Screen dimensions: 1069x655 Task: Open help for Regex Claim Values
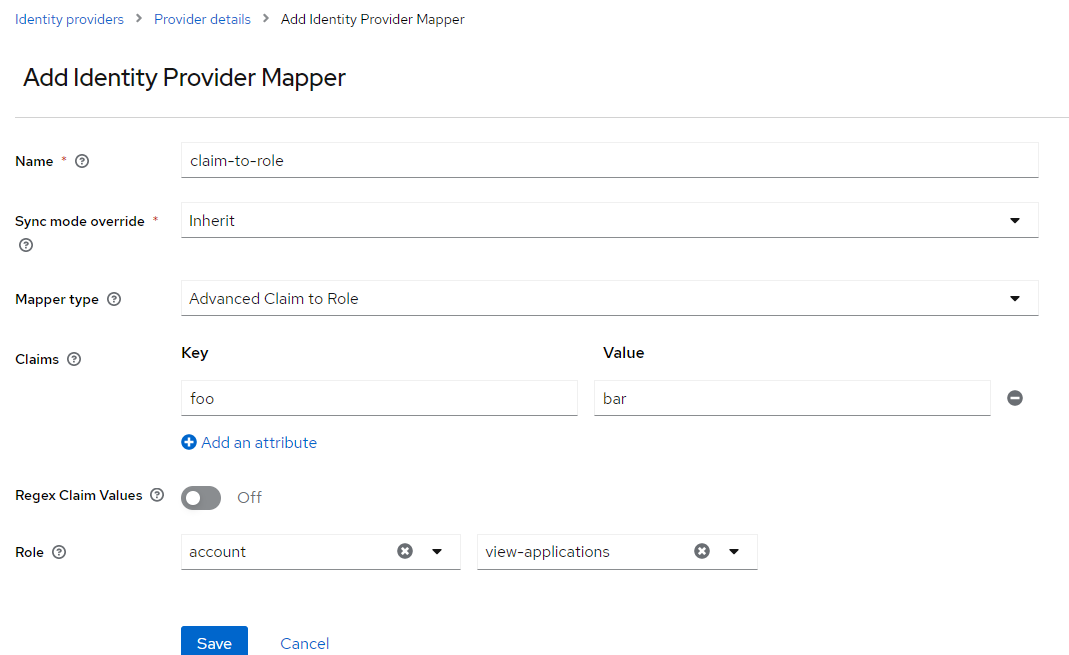[x=157, y=495]
